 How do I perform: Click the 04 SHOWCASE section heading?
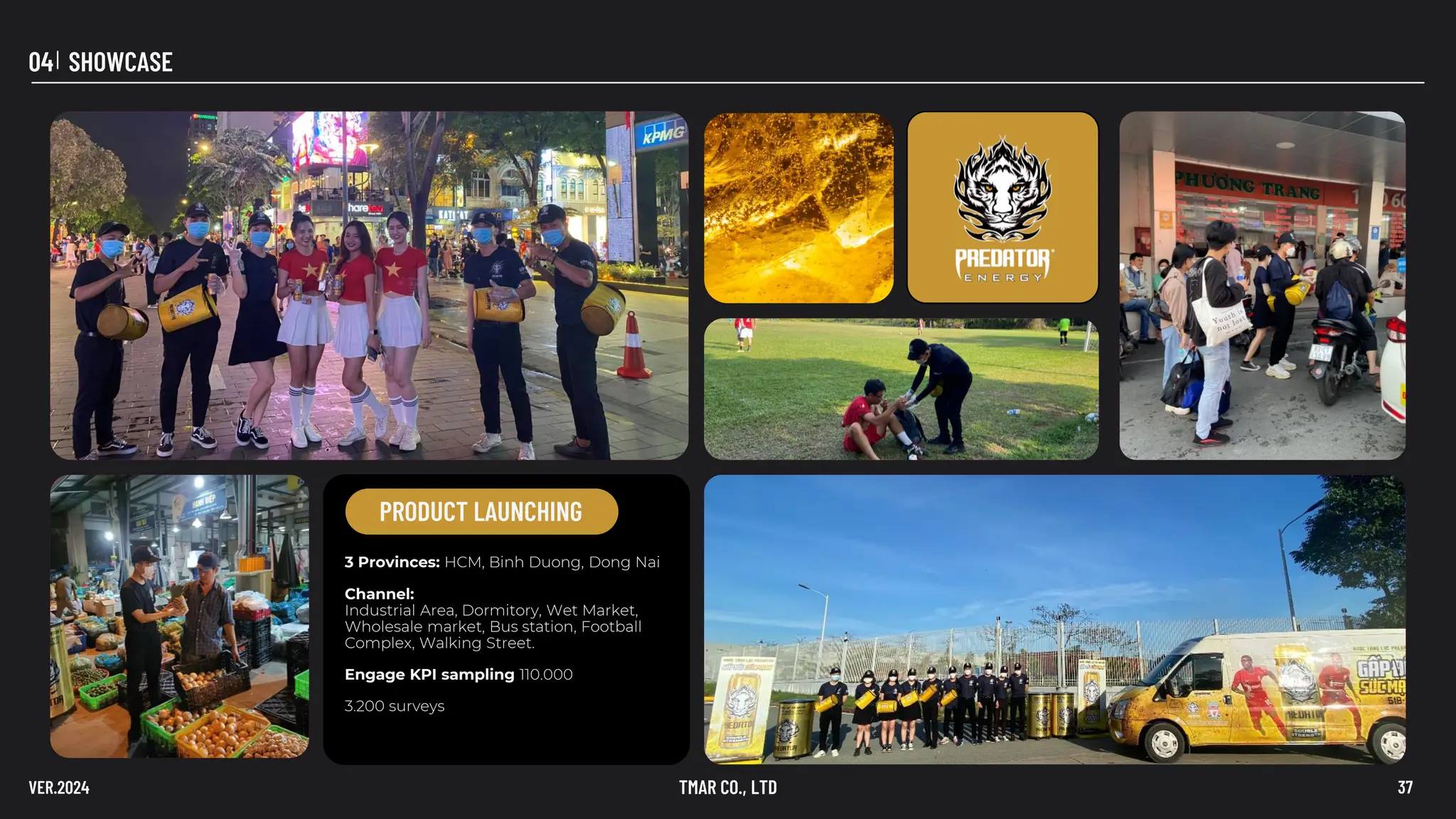click(x=100, y=62)
